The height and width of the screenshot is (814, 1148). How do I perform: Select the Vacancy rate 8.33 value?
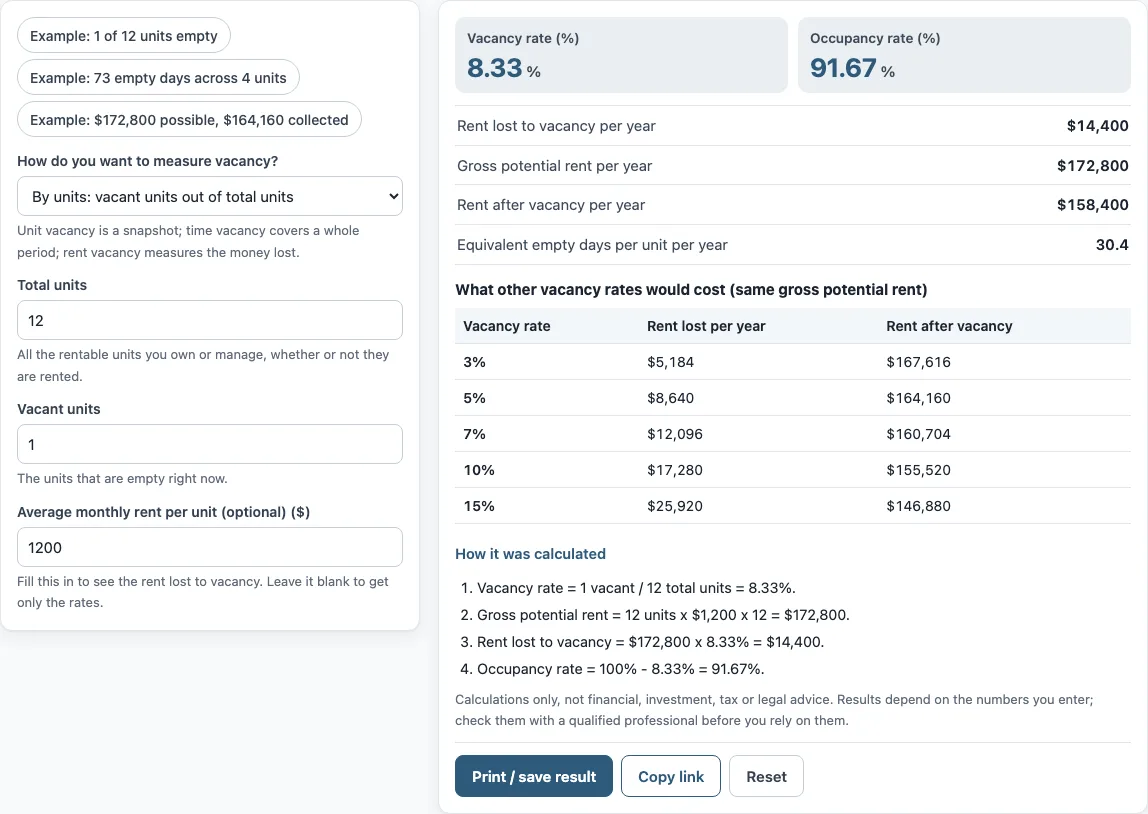(494, 68)
